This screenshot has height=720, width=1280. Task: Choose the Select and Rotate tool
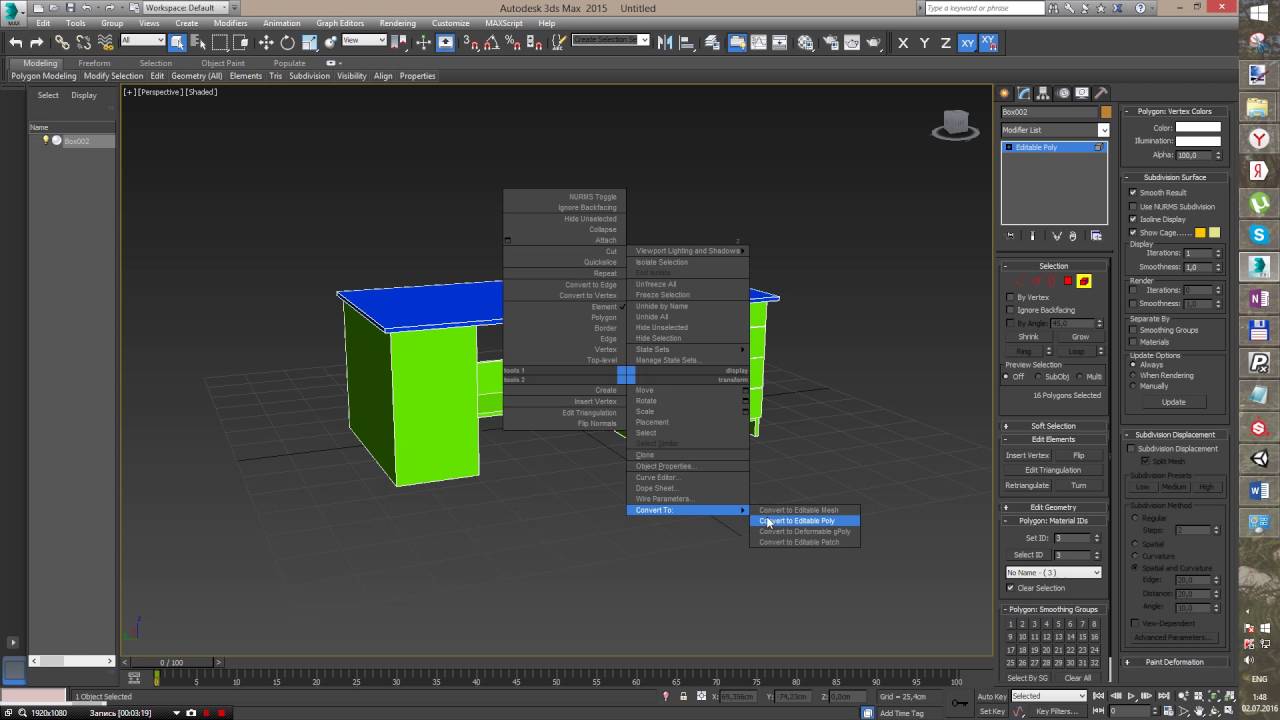click(288, 42)
